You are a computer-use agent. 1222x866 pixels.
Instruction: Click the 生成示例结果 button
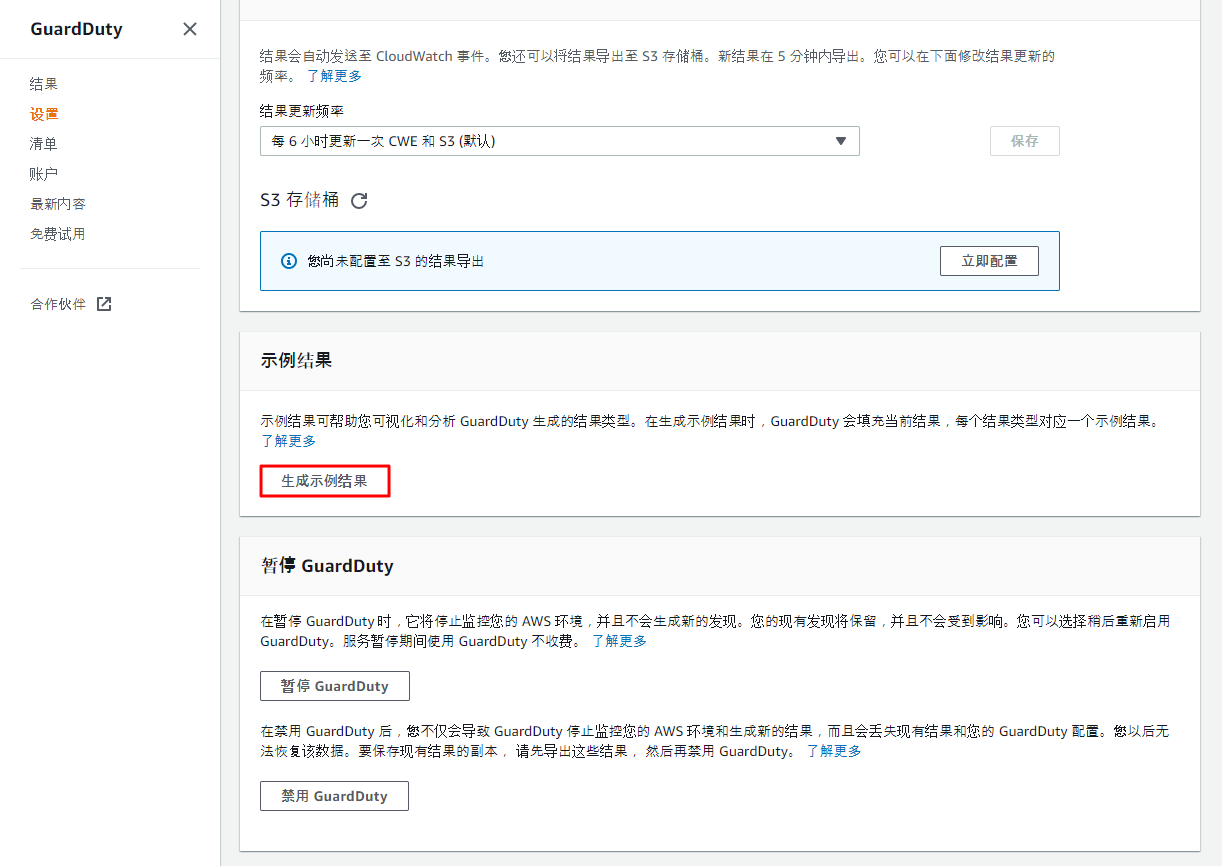tap(324, 481)
